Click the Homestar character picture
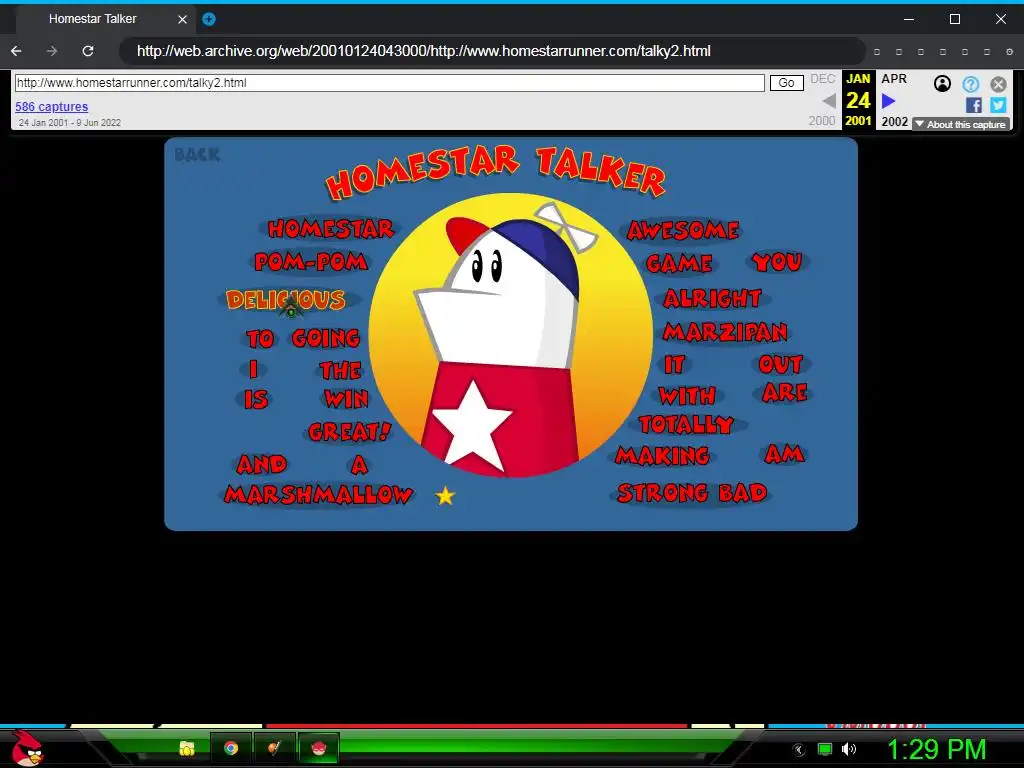Image resolution: width=1024 pixels, height=768 pixels. pyautogui.click(x=511, y=335)
